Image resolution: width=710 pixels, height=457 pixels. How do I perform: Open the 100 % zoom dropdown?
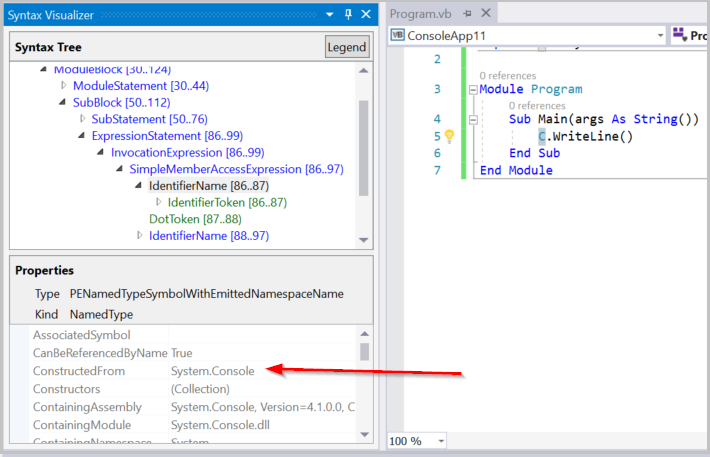tap(440, 441)
